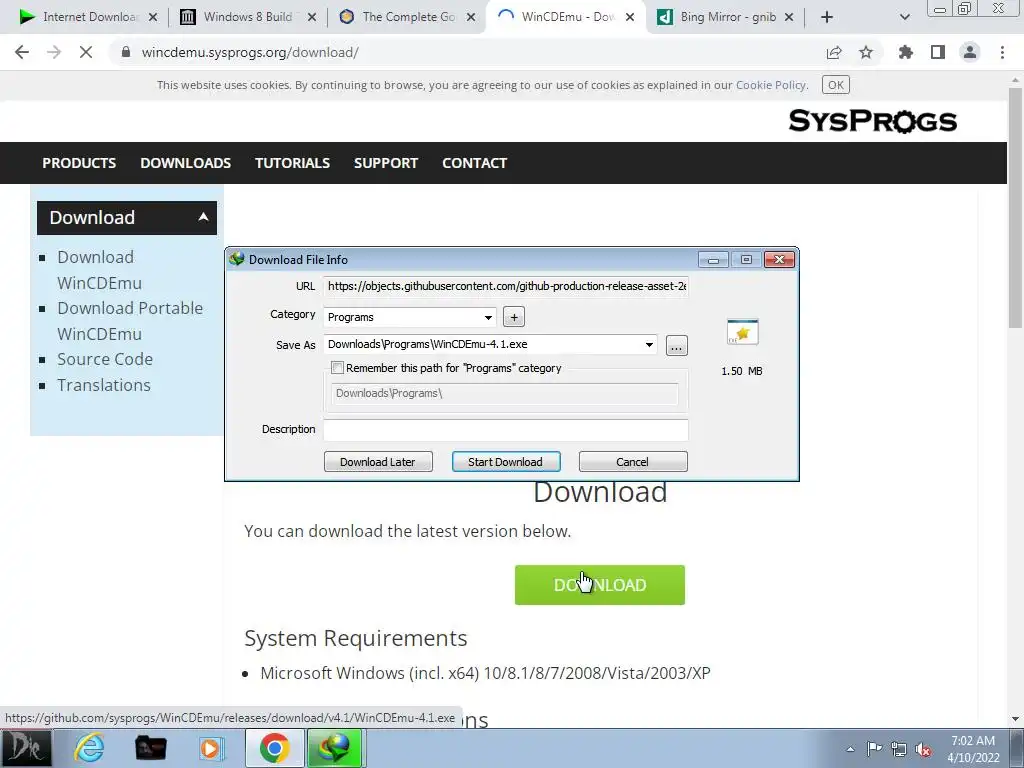Bookmark this page with the star icon
1024x768 pixels.
[x=866, y=52]
